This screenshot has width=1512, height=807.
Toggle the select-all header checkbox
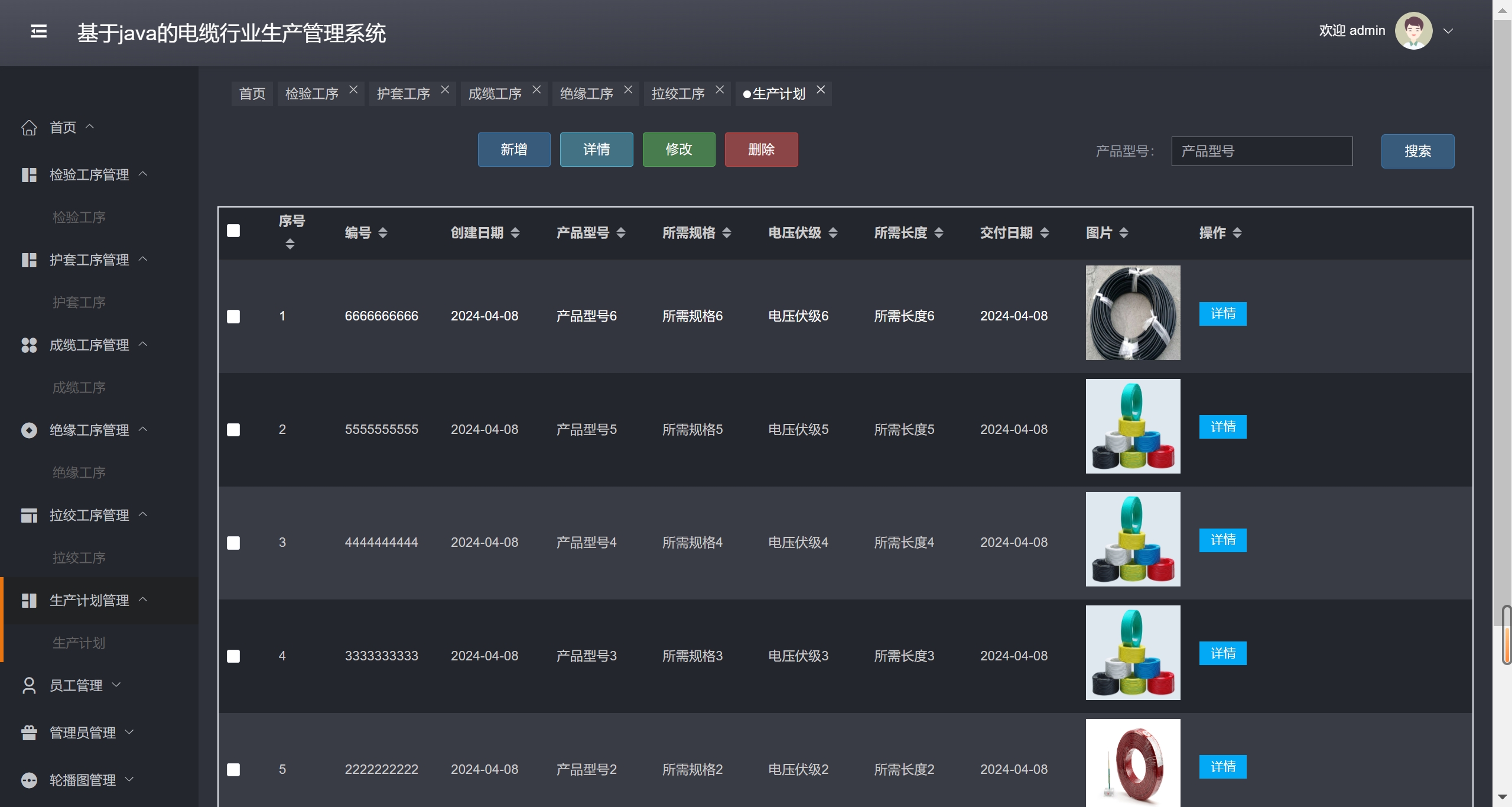233,231
